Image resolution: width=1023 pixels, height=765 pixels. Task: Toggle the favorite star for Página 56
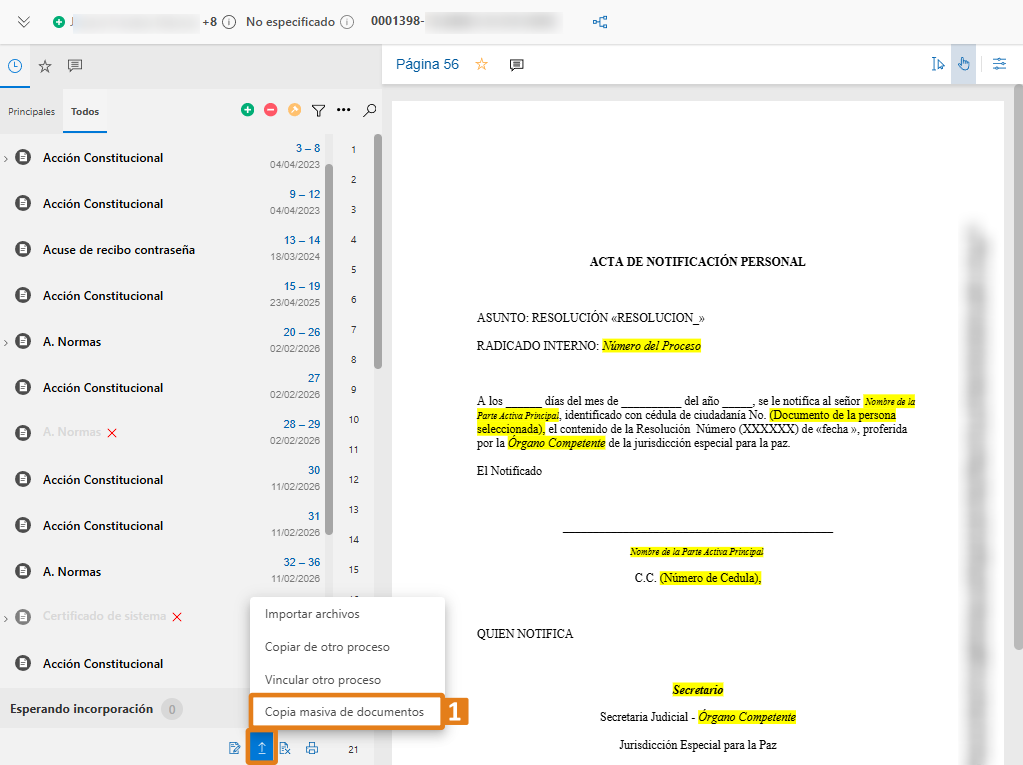point(481,63)
